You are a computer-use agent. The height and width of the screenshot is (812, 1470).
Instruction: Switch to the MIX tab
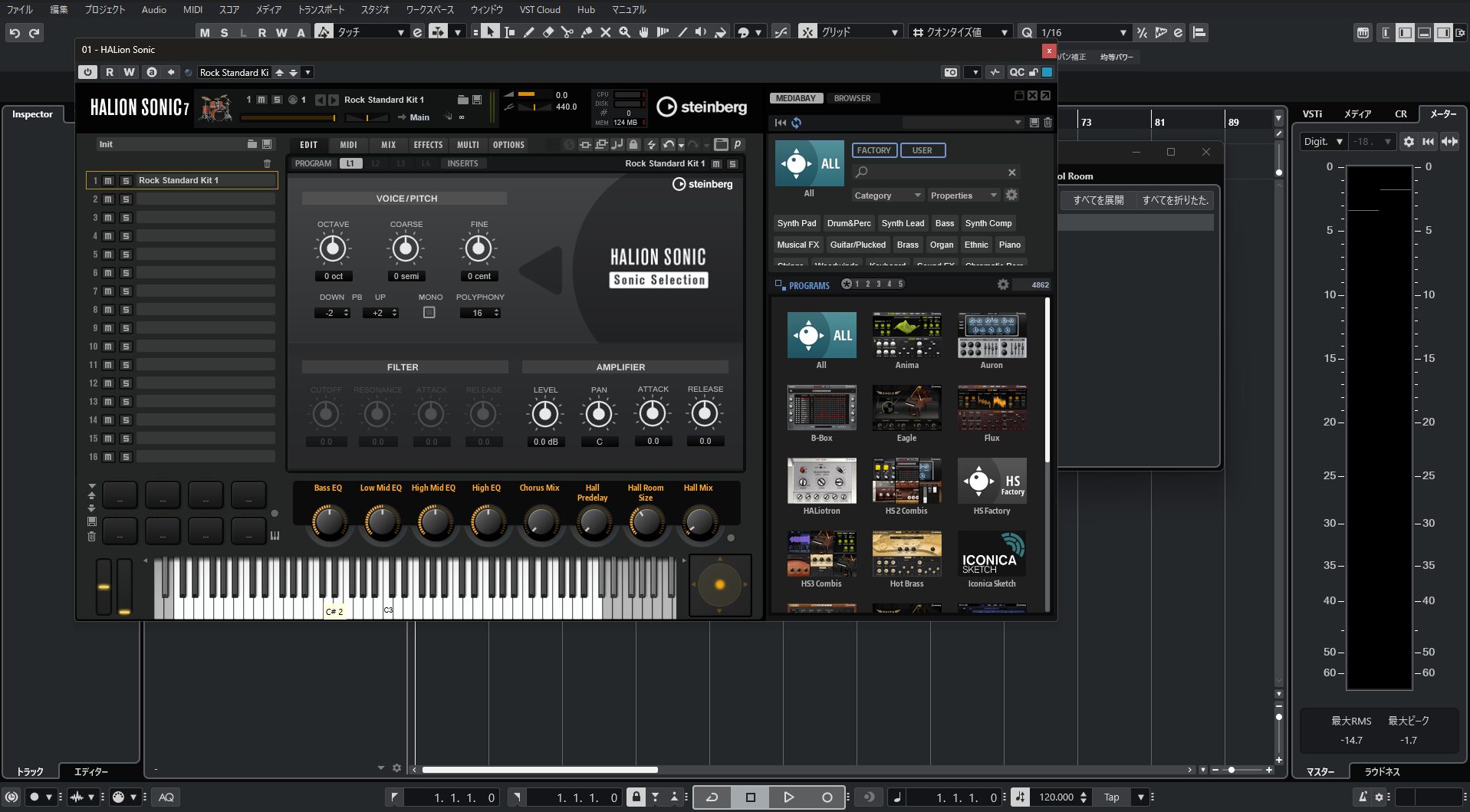point(389,144)
